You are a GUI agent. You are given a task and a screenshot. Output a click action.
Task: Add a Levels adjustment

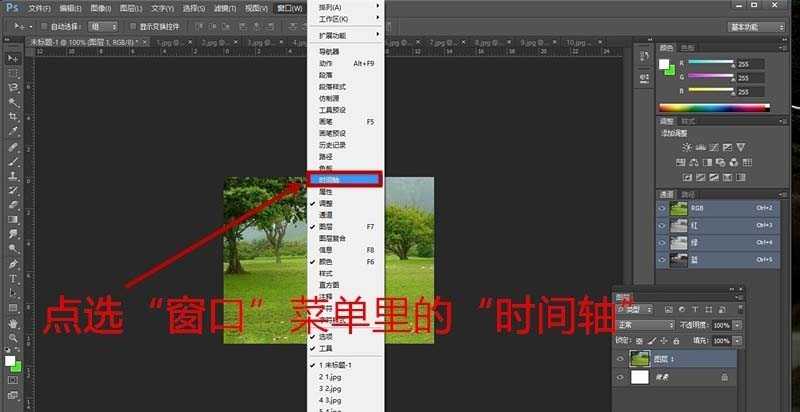click(x=701, y=147)
